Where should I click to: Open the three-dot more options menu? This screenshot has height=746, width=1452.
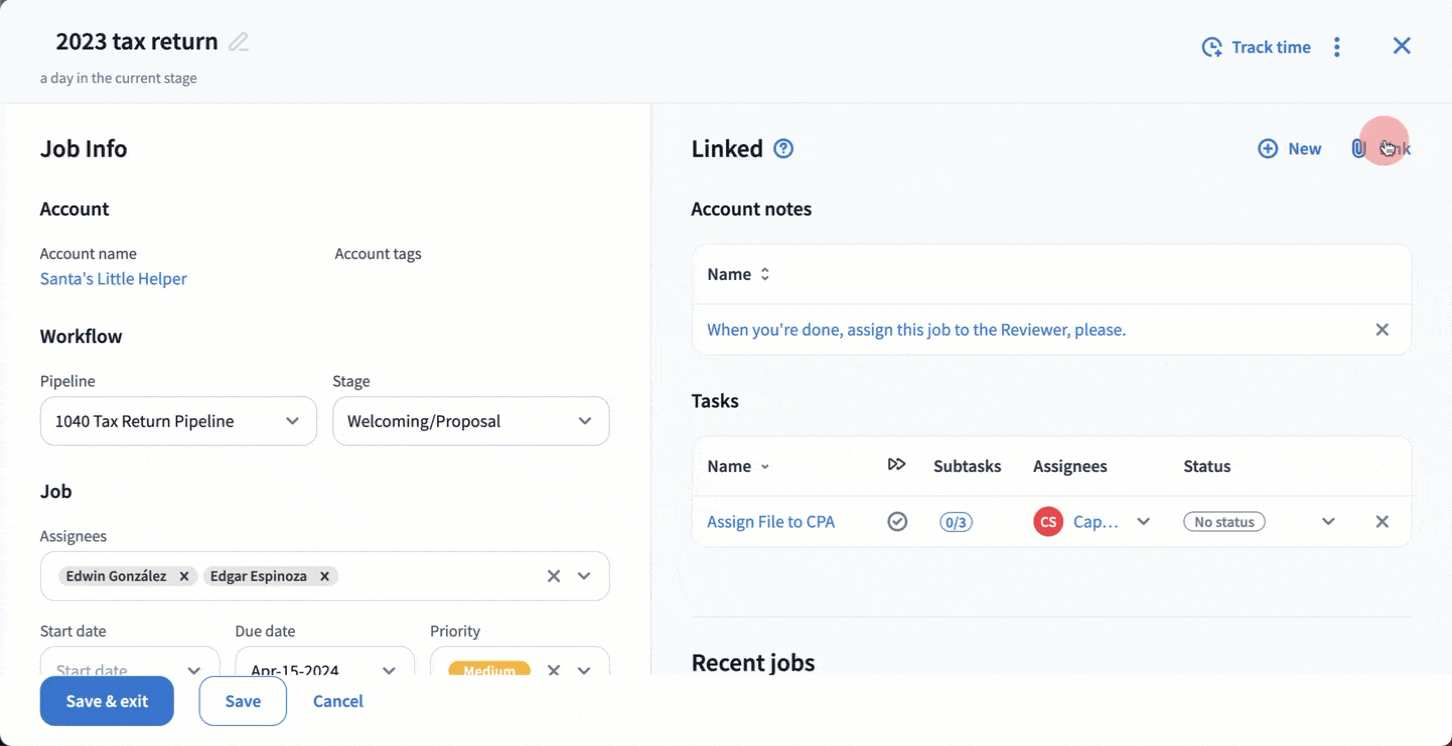point(1337,47)
